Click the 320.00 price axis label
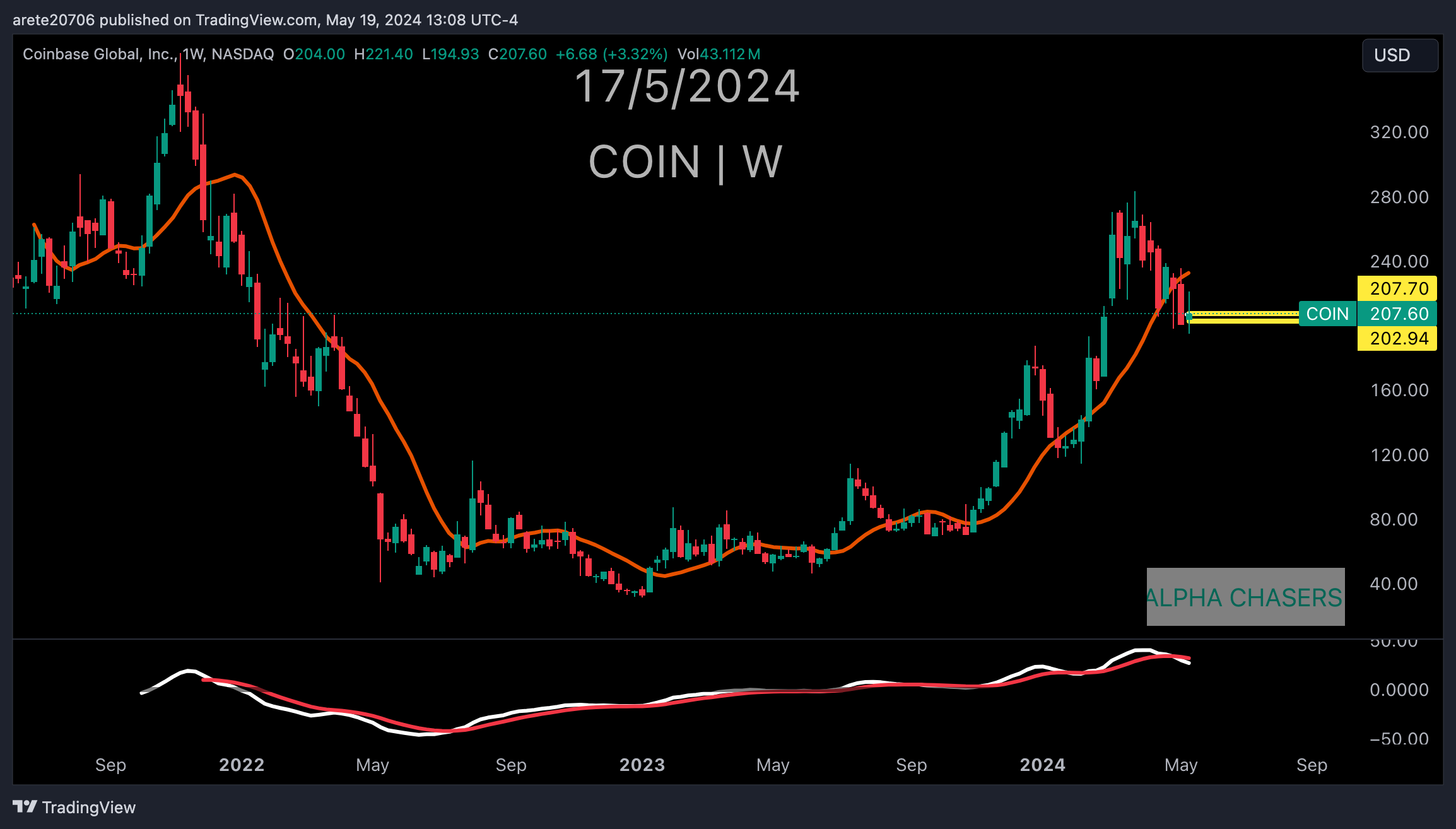The image size is (1456, 829). click(1399, 132)
